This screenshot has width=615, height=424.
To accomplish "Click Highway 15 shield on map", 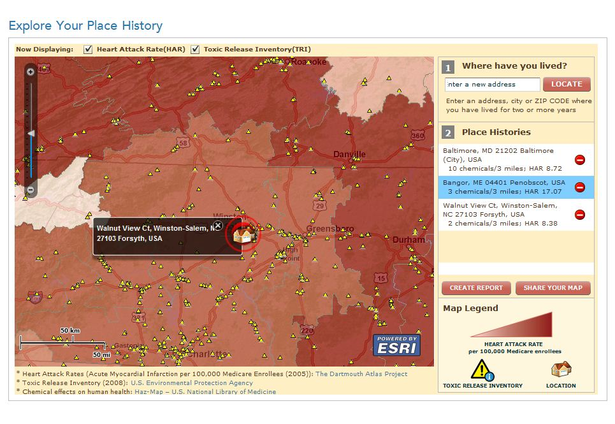I will [380, 278].
